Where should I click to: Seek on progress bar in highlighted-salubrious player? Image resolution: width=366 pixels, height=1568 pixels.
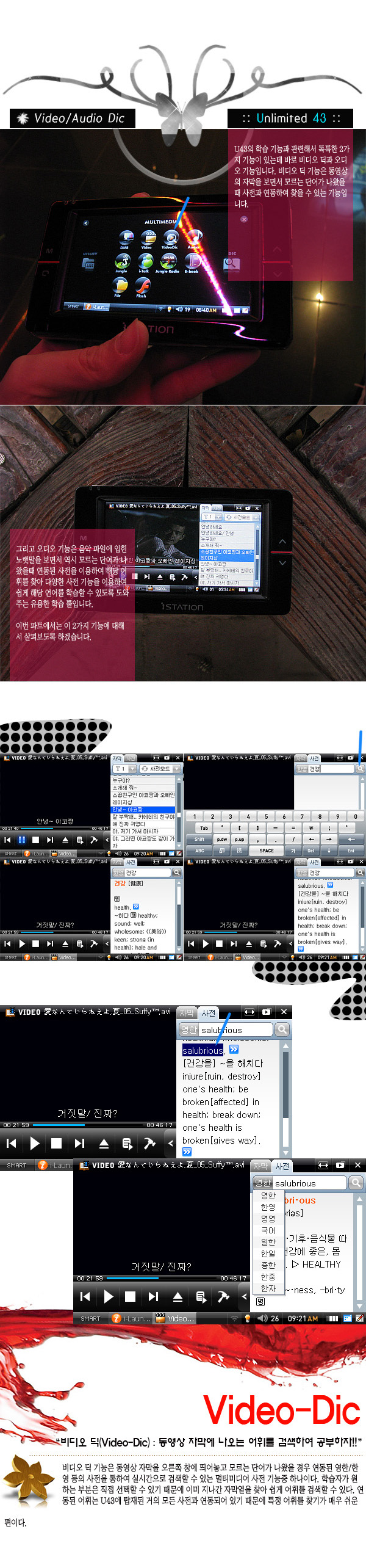coord(88,1125)
